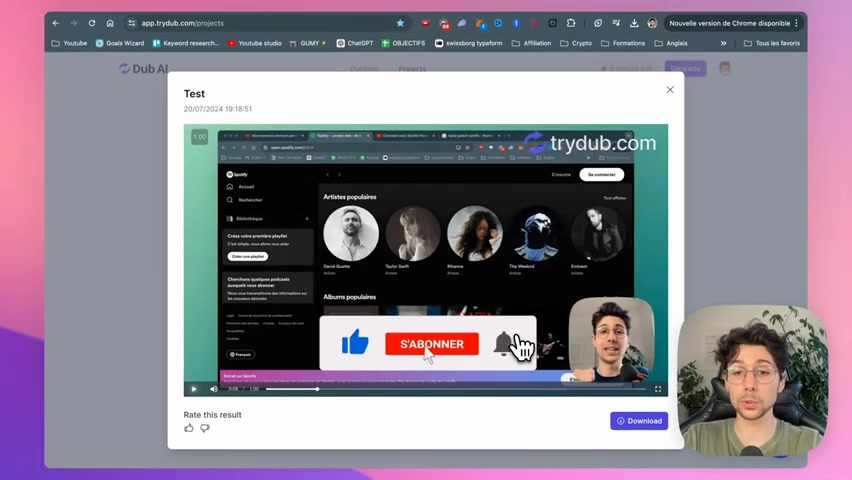Click the Dub AI logo
852x480 pixels.
pyautogui.click(x=143, y=69)
